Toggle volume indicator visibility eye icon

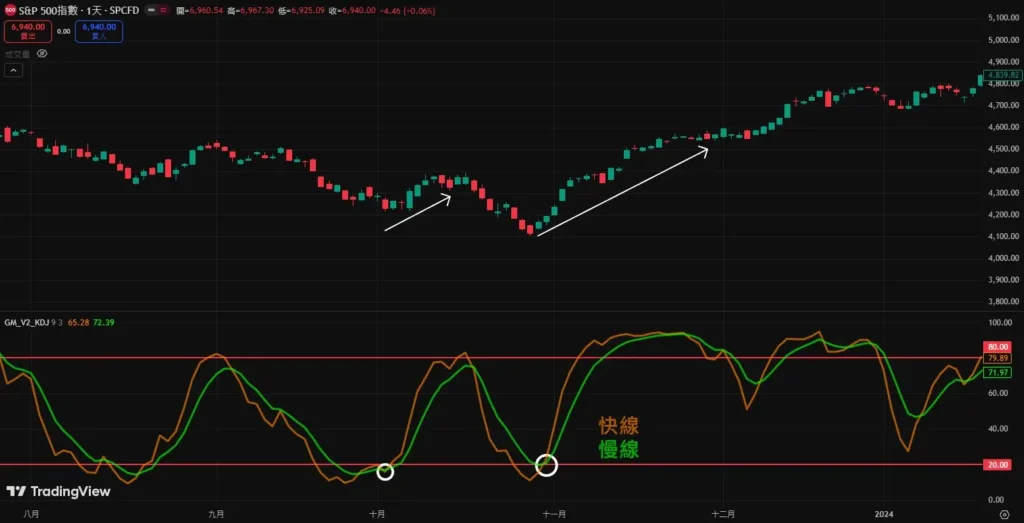(x=41, y=54)
